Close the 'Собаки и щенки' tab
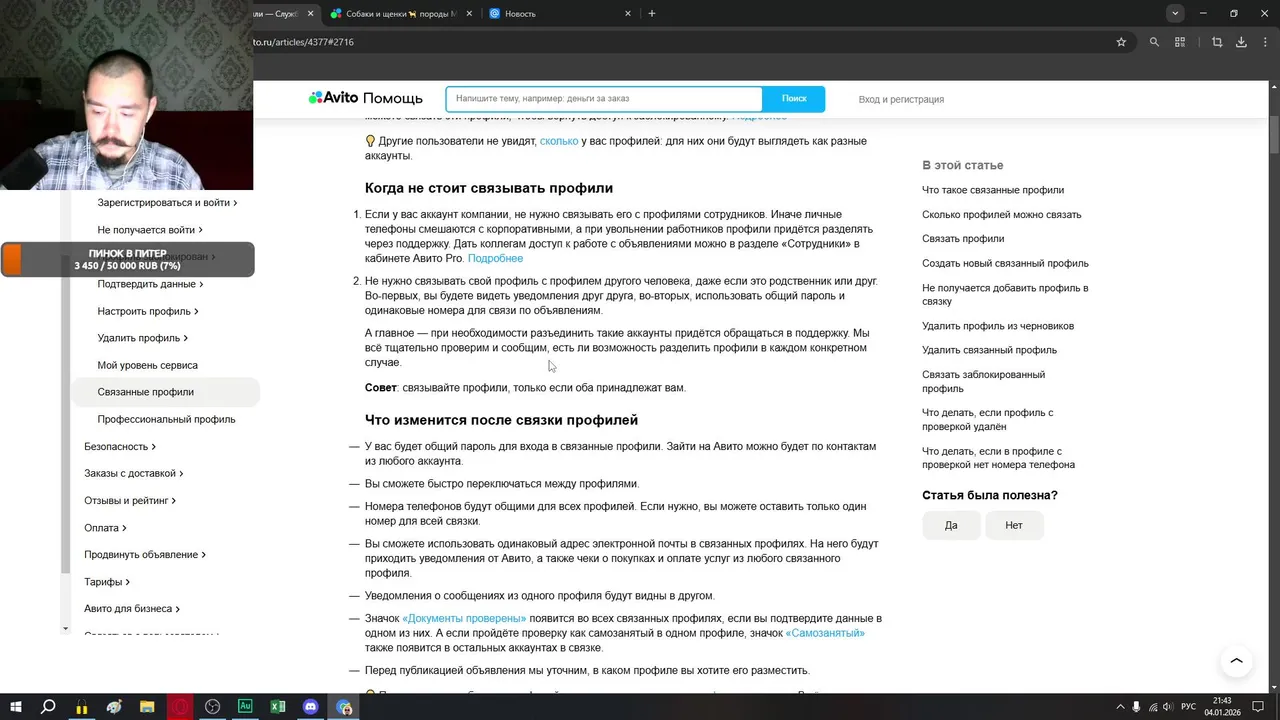This screenshot has height=720, width=1280. point(471,14)
